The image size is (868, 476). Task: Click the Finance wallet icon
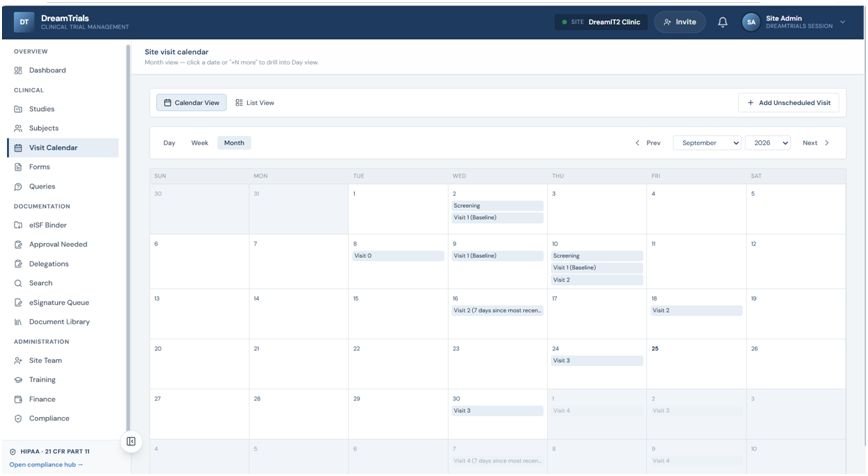coord(18,400)
